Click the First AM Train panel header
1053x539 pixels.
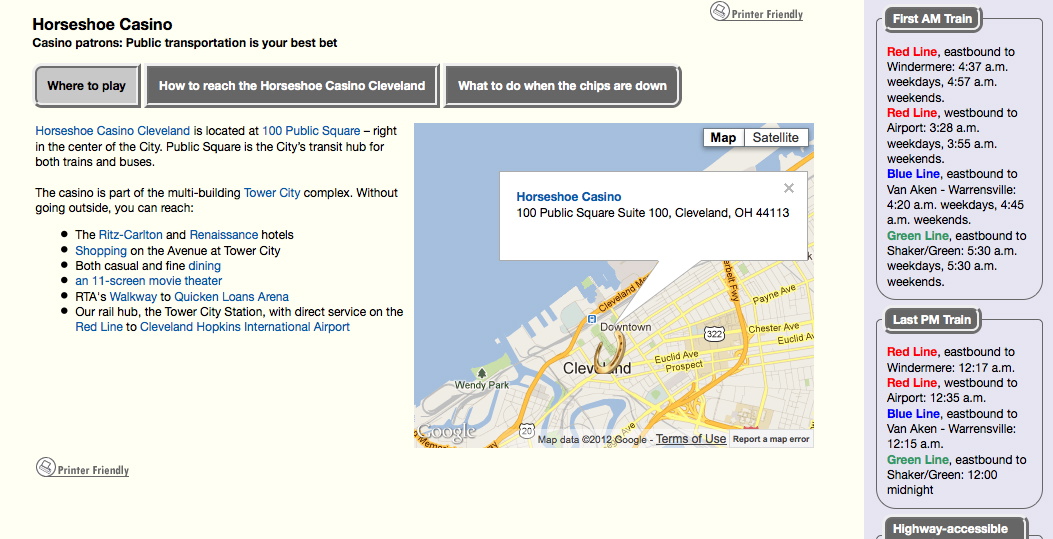(x=932, y=19)
